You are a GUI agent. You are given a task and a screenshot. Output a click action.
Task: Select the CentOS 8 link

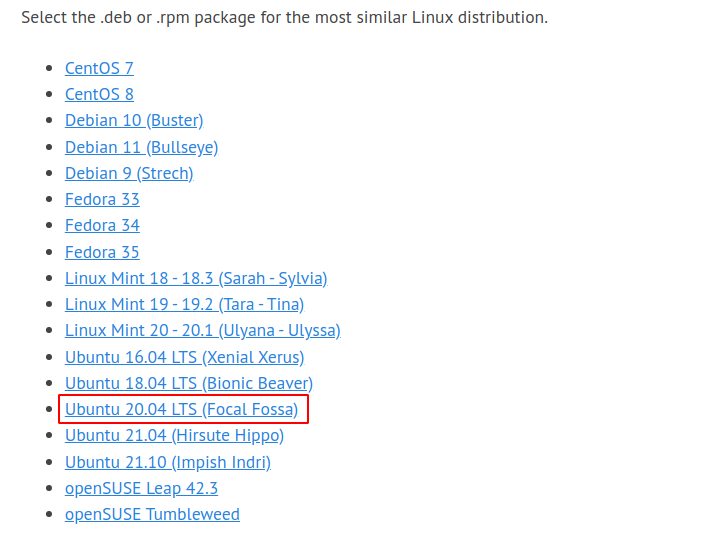click(x=99, y=94)
